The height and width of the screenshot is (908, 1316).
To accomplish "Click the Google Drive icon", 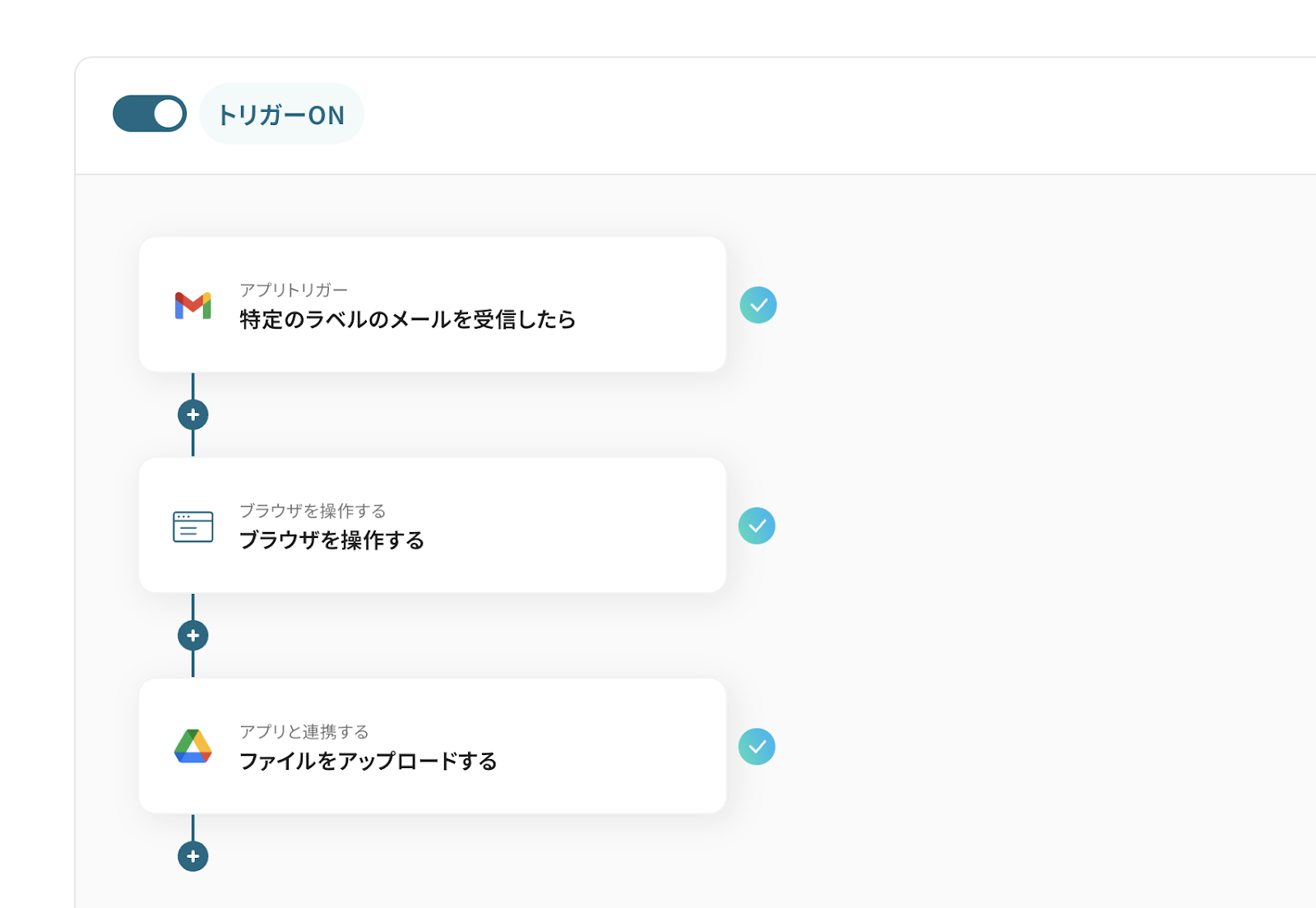I will point(193,747).
